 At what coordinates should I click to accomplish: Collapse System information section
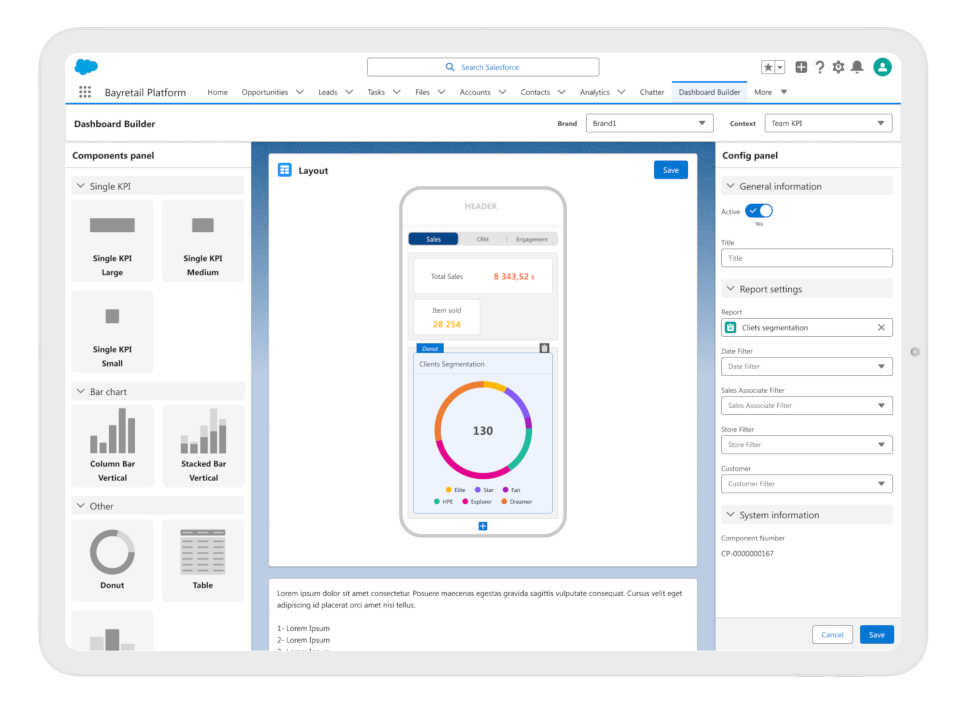pyautogui.click(x=731, y=514)
